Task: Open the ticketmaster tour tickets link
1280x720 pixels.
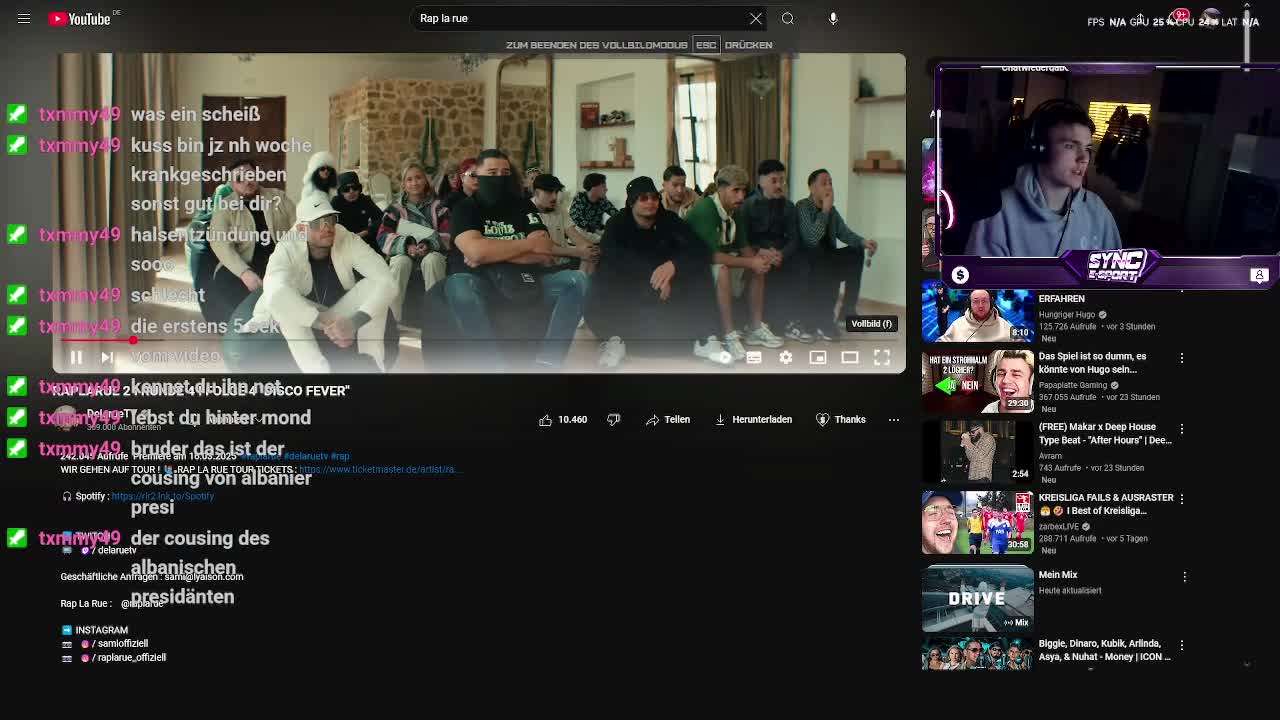Action: pos(379,469)
